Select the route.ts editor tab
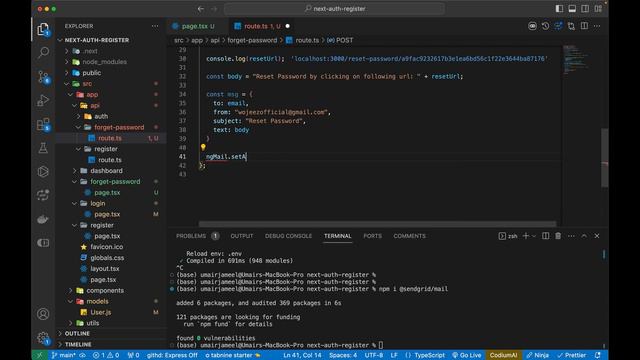The width and height of the screenshot is (640, 360). [x=262, y=26]
